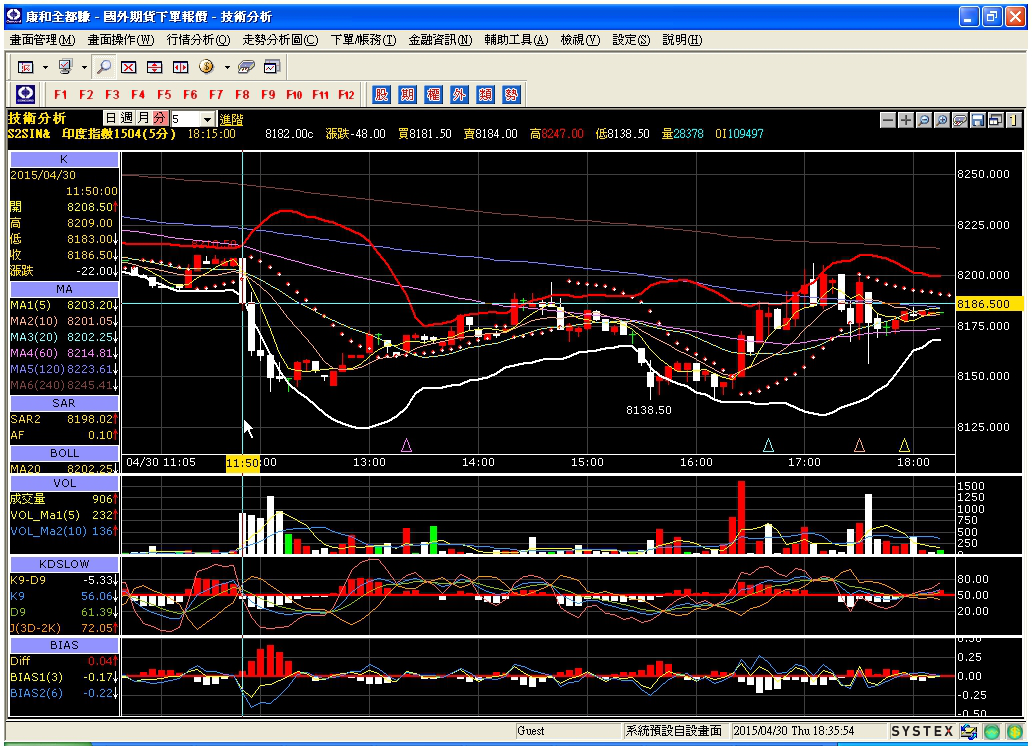Click the sync arrows icon in status bar
Viewport: 1032px width, 746px height.
[x=969, y=731]
